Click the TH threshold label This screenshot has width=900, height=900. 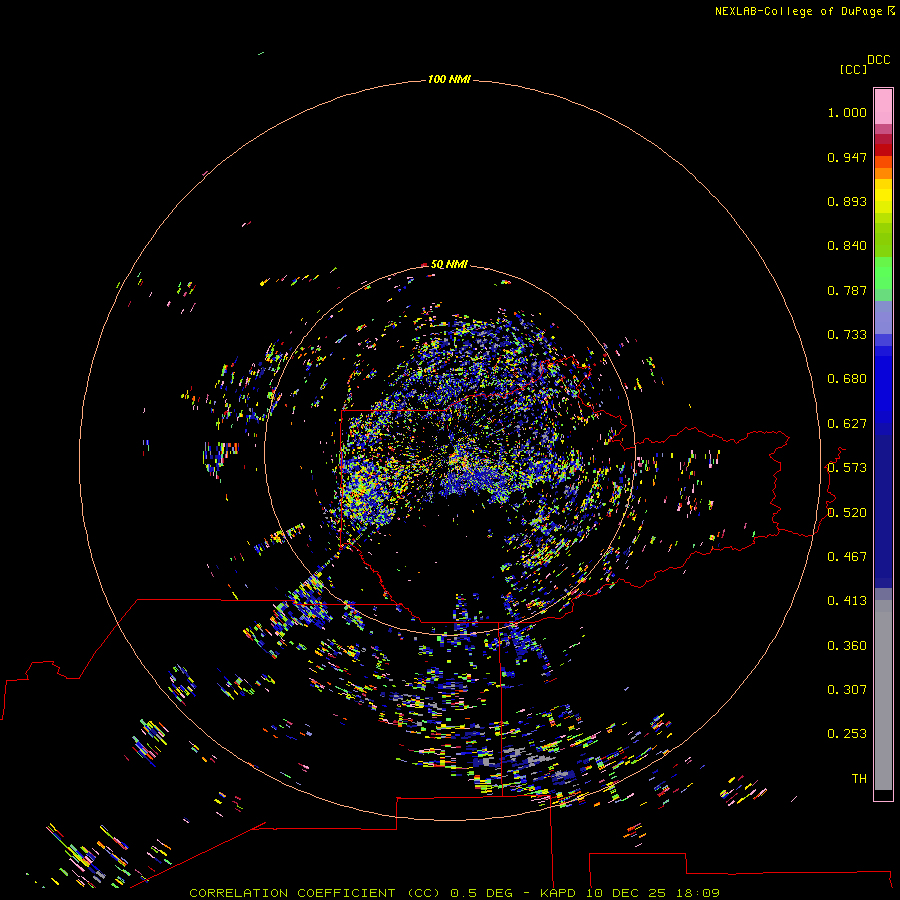tap(859, 779)
